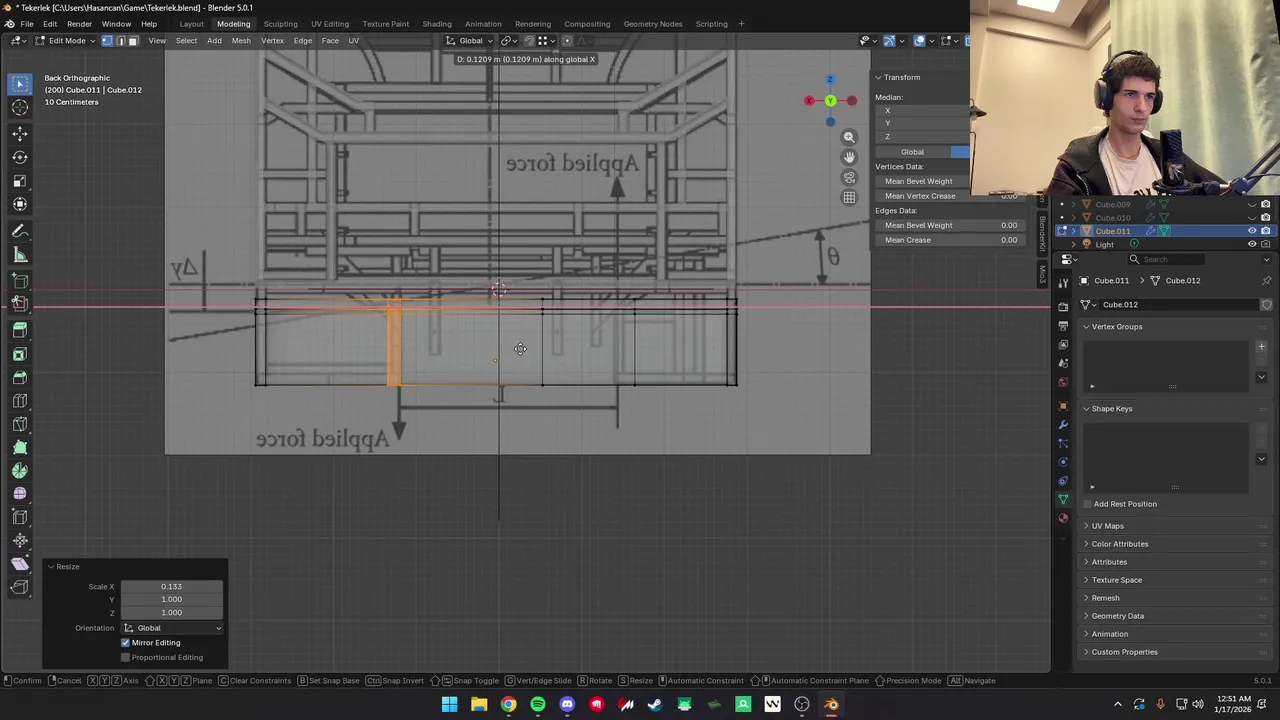The height and width of the screenshot is (720, 1280).
Task: Open the Vertex menu
Action: [x=272, y=41]
